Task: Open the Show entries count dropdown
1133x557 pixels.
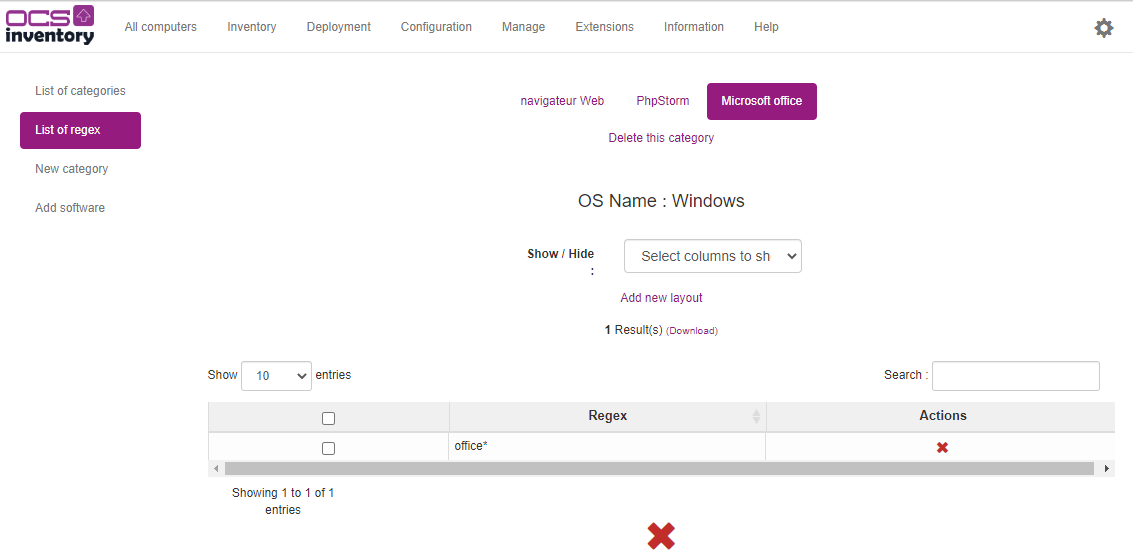Action: (x=276, y=376)
